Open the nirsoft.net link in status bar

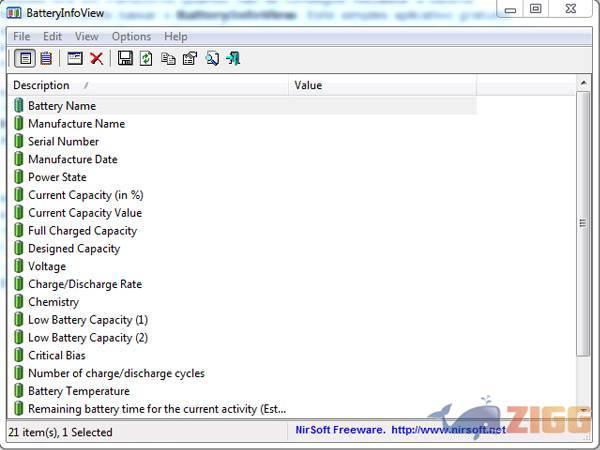[448, 432]
